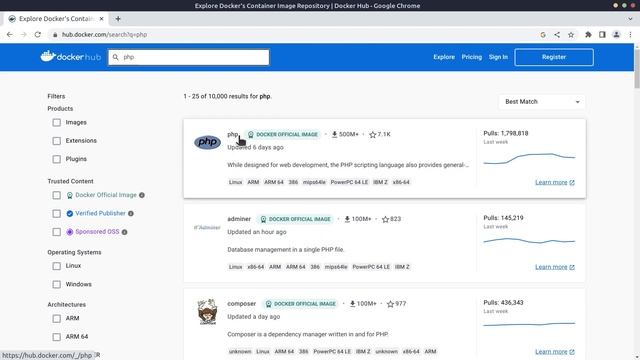Open the Chrome three-dot menu
The height and width of the screenshot is (360, 640).
coord(630,35)
